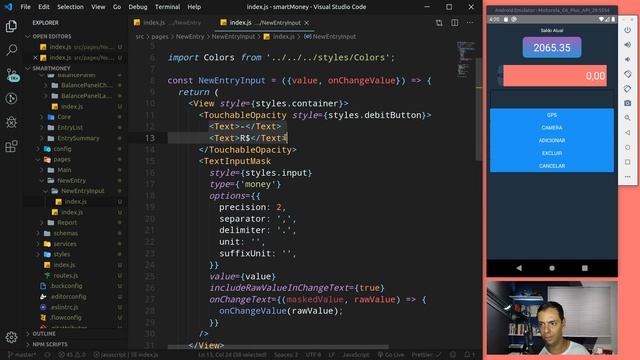Expand the EntryList folder

click(x=70, y=127)
